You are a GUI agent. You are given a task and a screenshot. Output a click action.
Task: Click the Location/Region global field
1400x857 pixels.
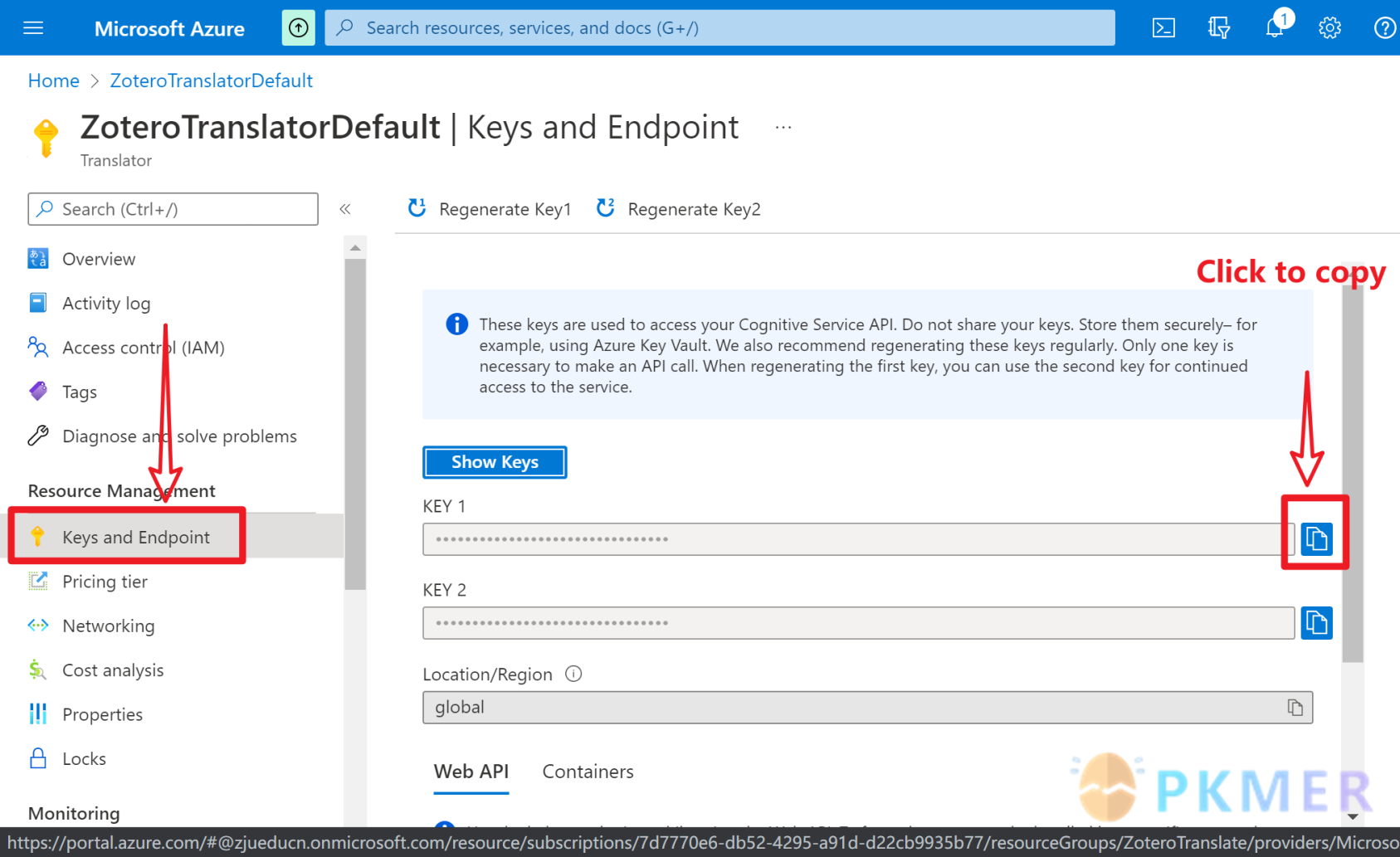coord(867,708)
